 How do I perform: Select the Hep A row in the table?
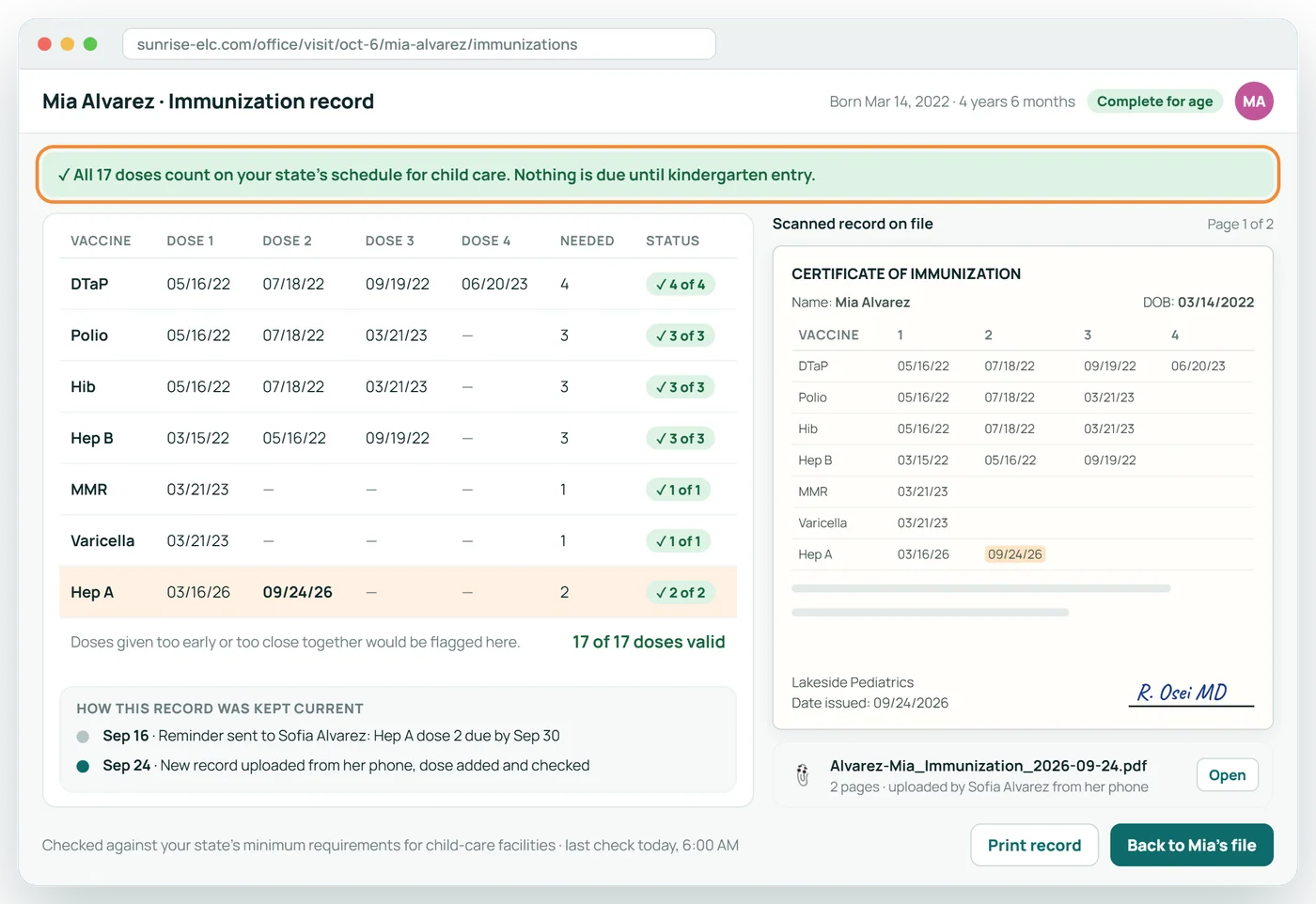(398, 592)
